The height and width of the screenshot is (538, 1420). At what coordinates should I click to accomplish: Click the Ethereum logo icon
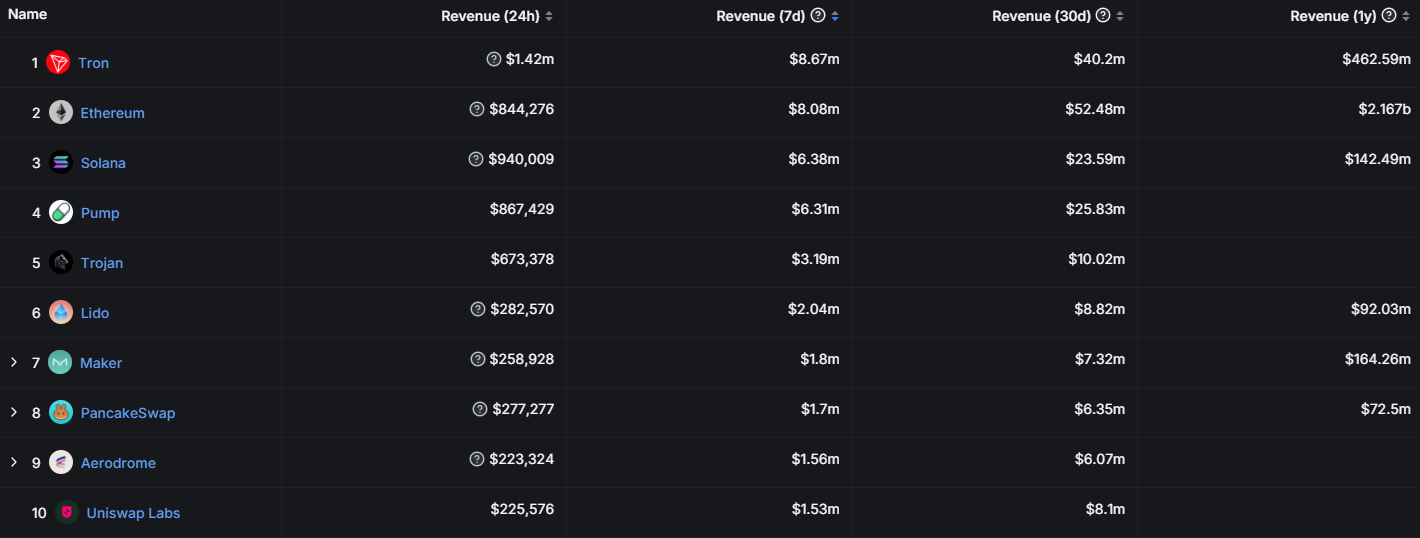pyautogui.click(x=61, y=113)
